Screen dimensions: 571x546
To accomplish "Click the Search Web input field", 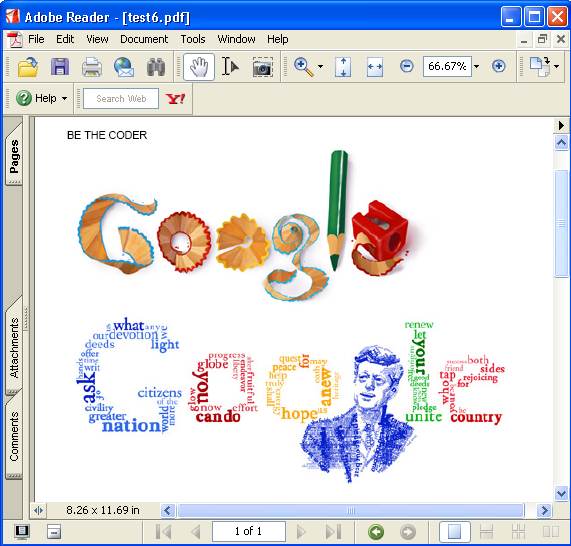I will [121, 98].
